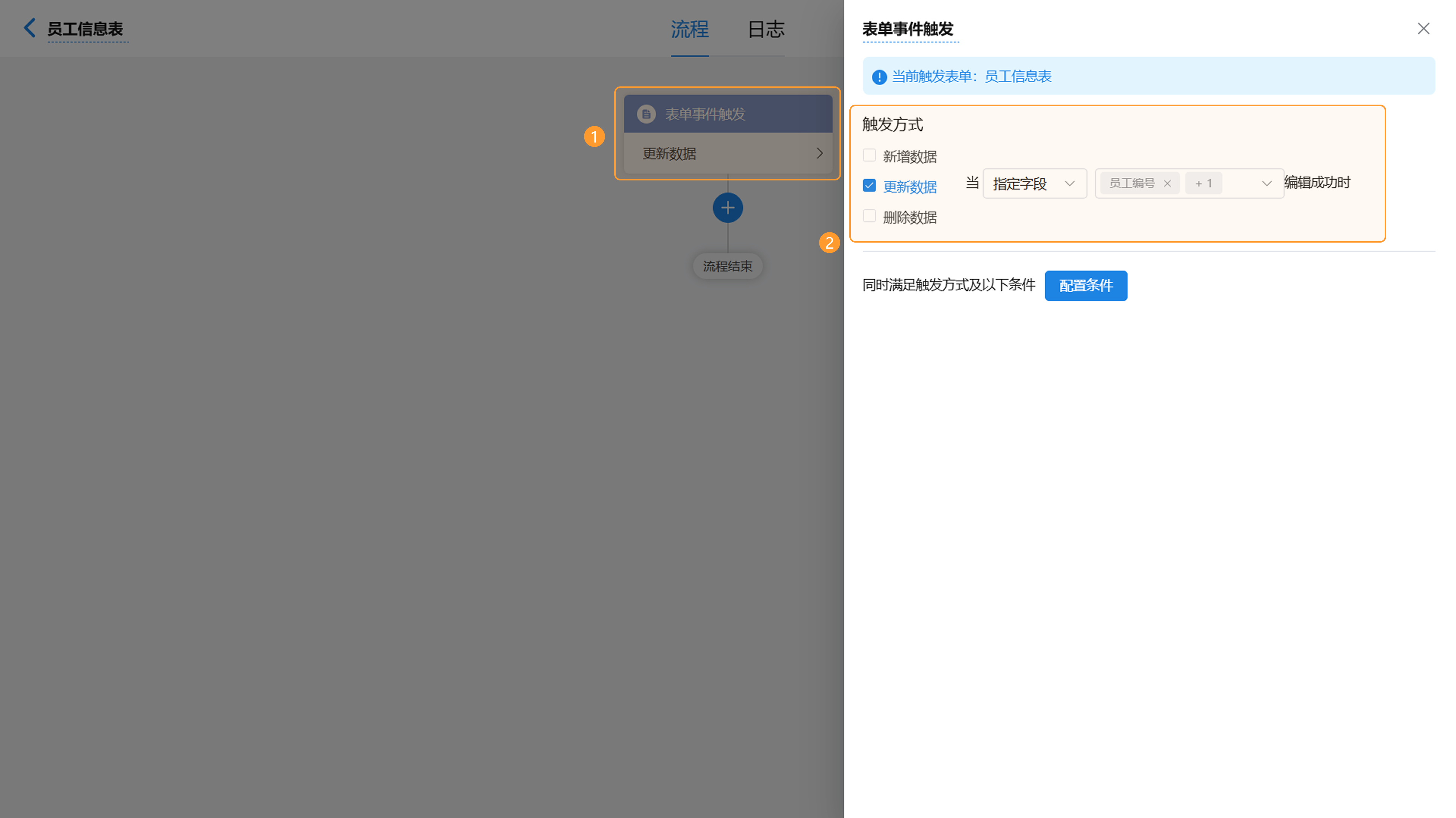Viewport: 1456px width, 818px height.
Task: Go back using the left arrow icon
Action: pos(30,28)
